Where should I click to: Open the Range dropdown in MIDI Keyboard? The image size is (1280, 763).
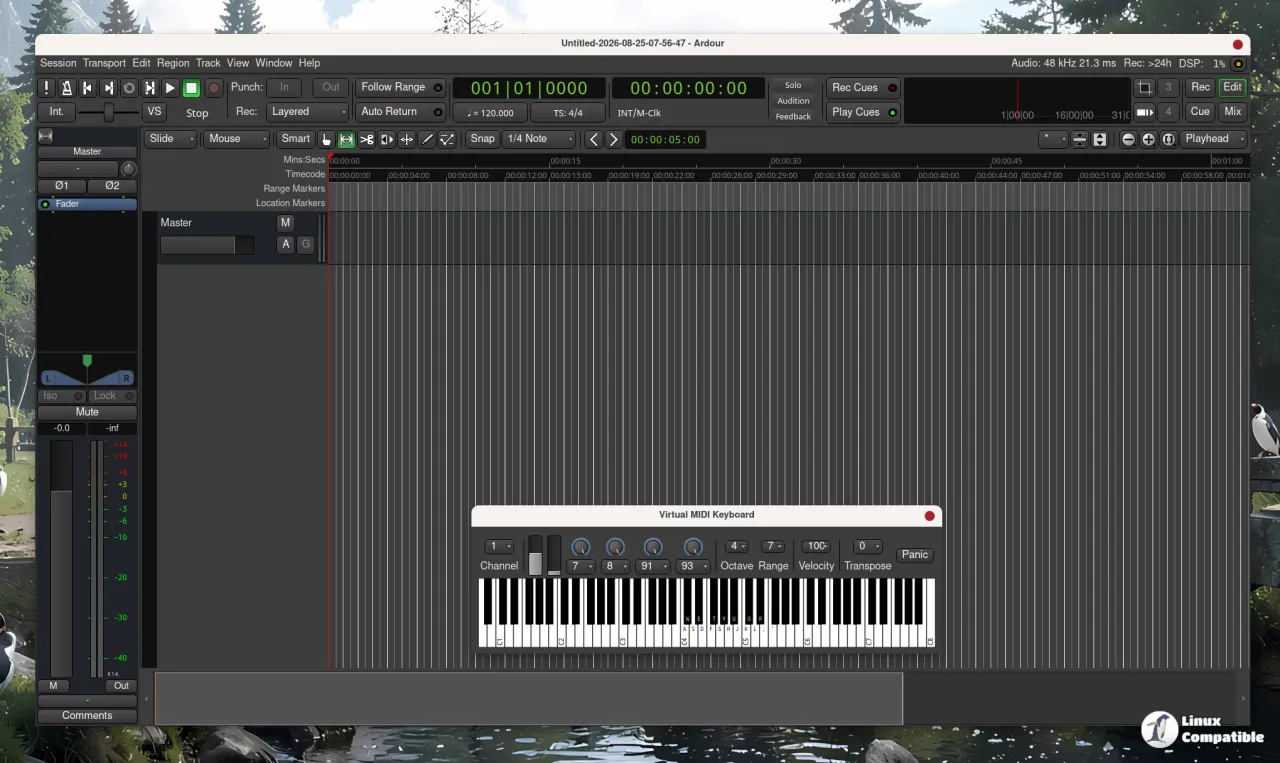[x=773, y=546]
